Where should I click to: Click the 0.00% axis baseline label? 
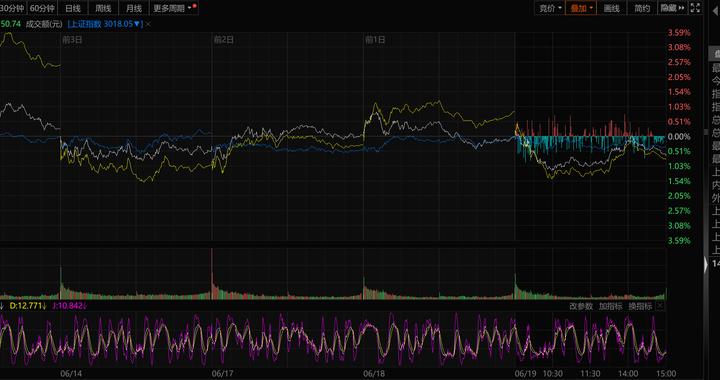click(680, 136)
